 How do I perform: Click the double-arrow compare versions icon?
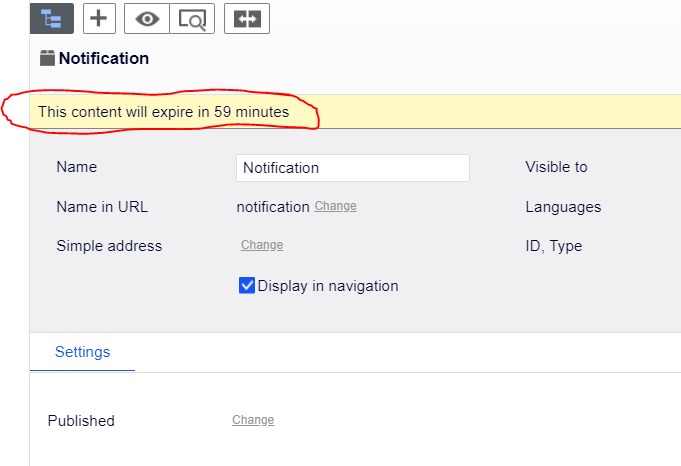pyautogui.click(x=246, y=18)
